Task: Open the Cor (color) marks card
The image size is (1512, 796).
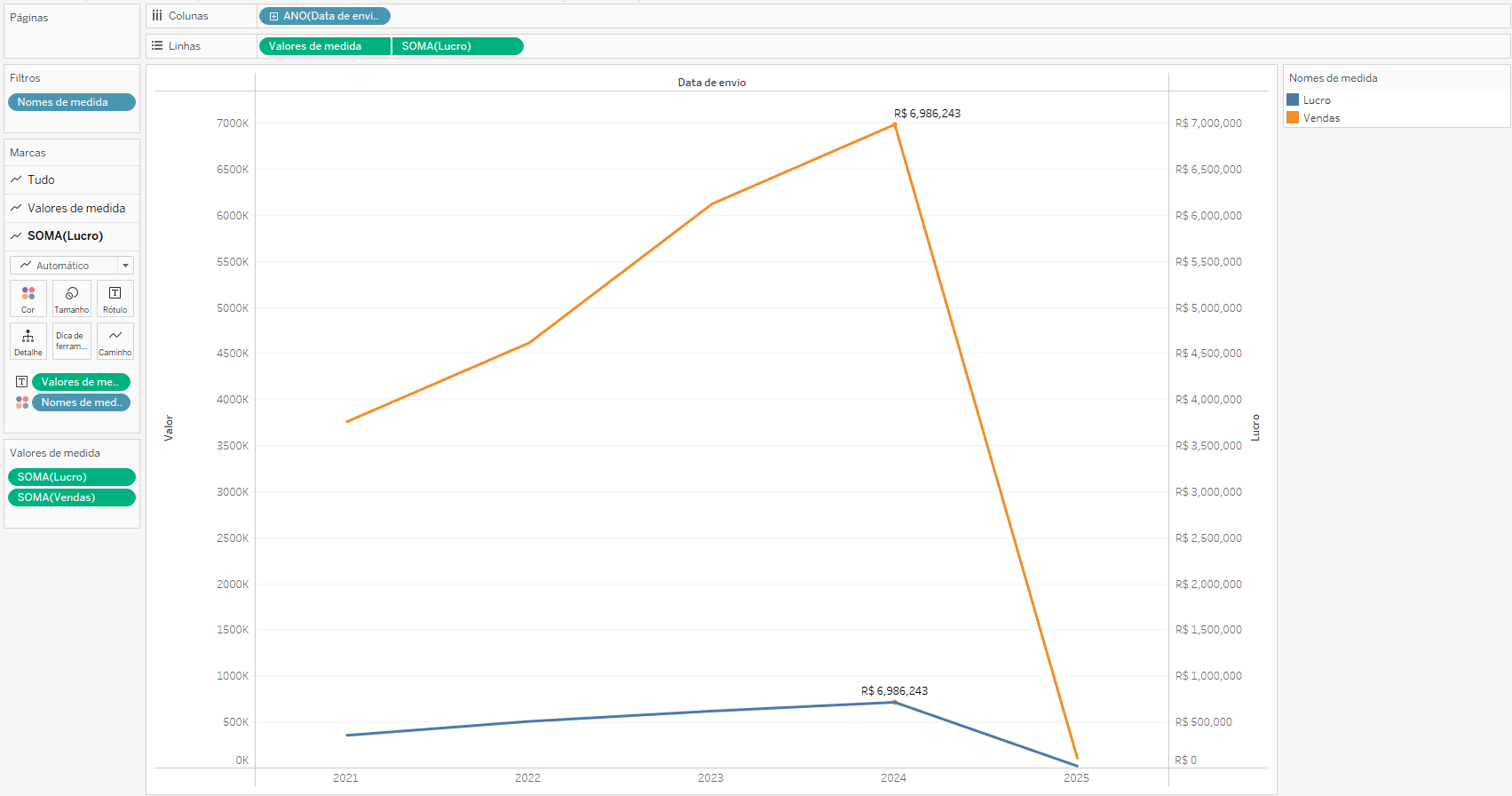Action: click(28, 298)
